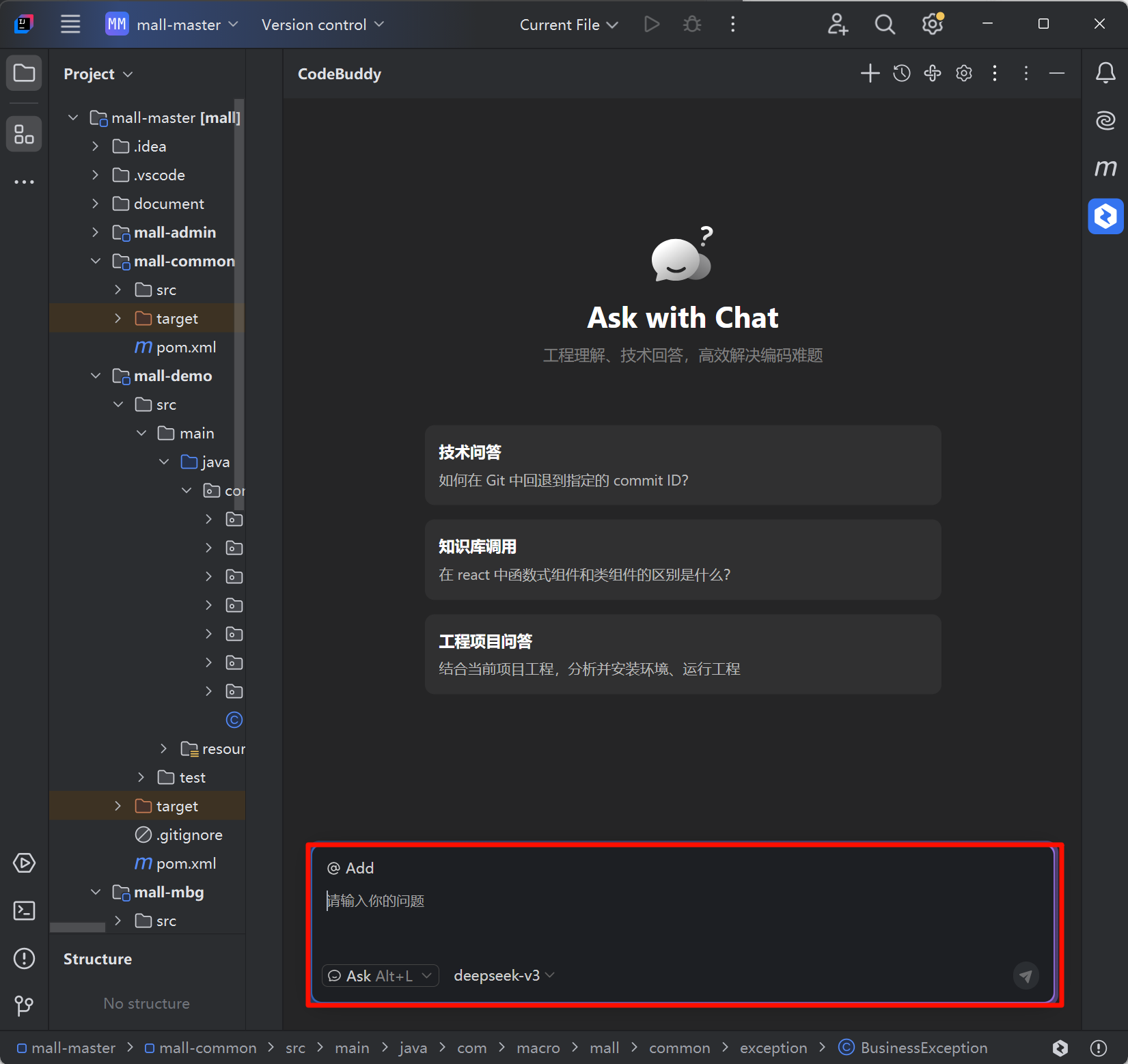Image resolution: width=1128 pixels, height=1064 pixels.
Task: Open CodeBuddy chat history
Action: (x=901, y=73)
